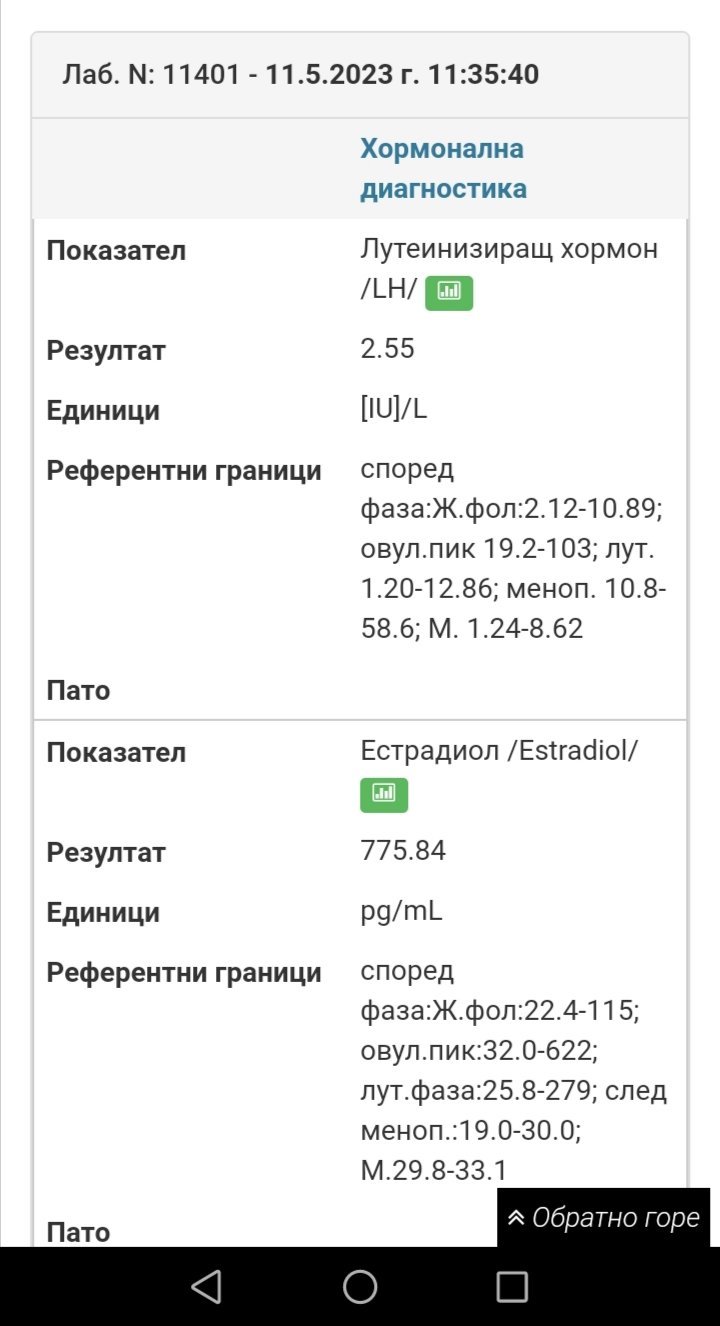Open Android recent apps square button
720x1326 pixels.
coord(512,1286)
